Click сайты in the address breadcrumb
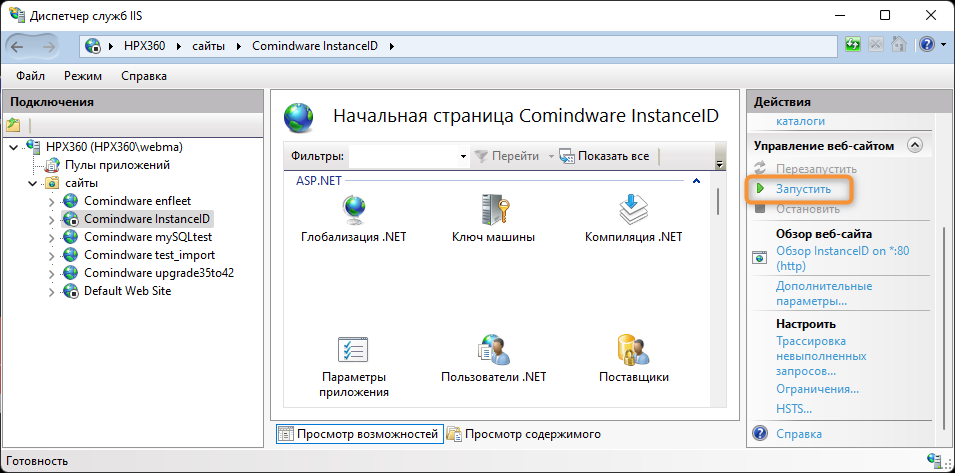Image resolution: width=955 pixels, height=473 pixels. [208, 46]
